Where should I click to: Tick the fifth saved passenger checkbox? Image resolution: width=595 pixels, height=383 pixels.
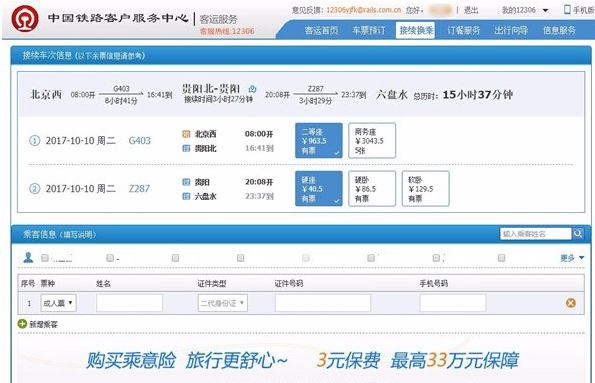(306, 258)
